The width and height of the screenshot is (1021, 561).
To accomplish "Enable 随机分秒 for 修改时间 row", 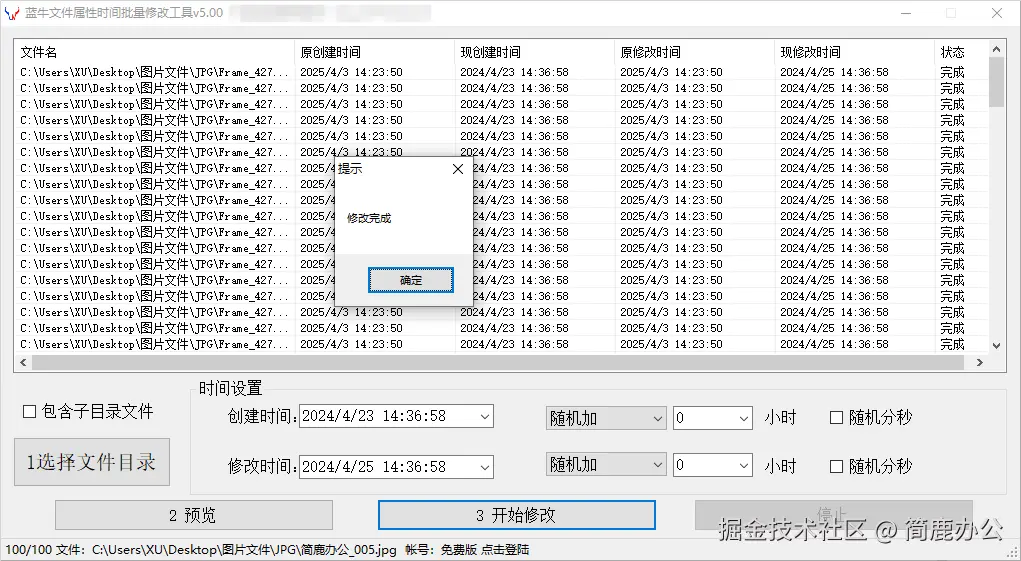I will 837,466.
